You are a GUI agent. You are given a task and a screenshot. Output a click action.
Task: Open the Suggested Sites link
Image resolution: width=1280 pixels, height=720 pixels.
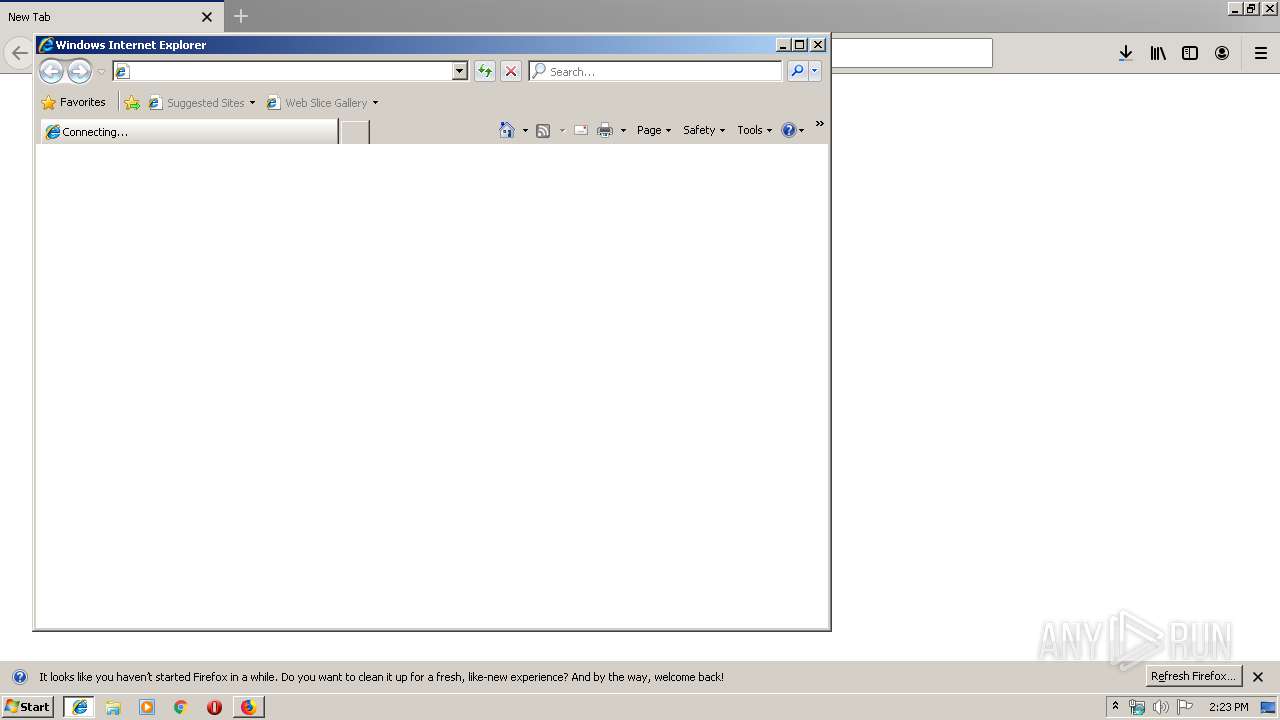coord(201,102)
